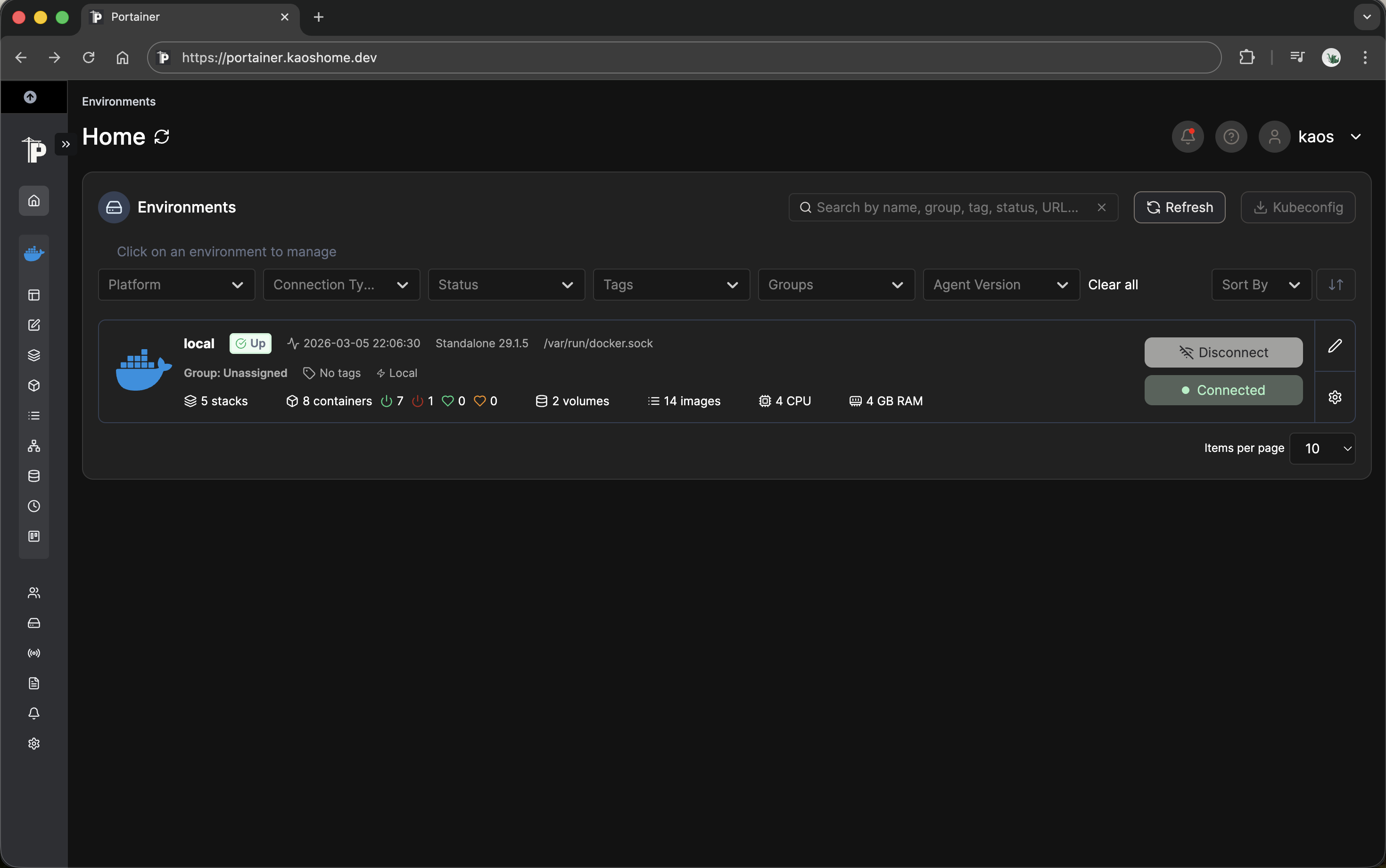Image resolution: width=1386 pixels, height=868 pixels.
Task: Edit the local environment with pencil icon
Action: 1335,346
